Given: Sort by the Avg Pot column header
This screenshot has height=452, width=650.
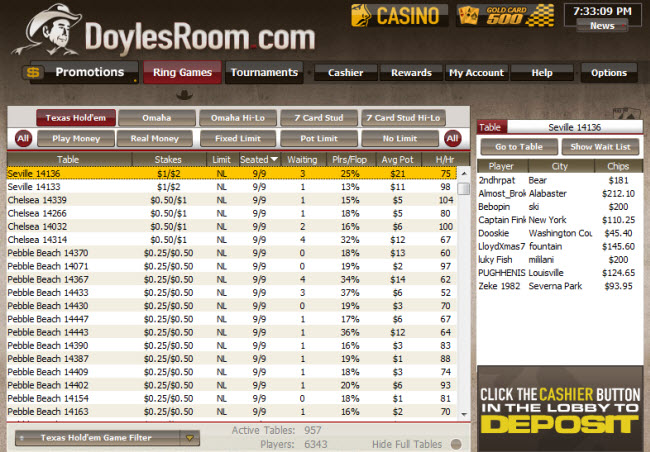Looking at the screenshot, I should point(398,159).
